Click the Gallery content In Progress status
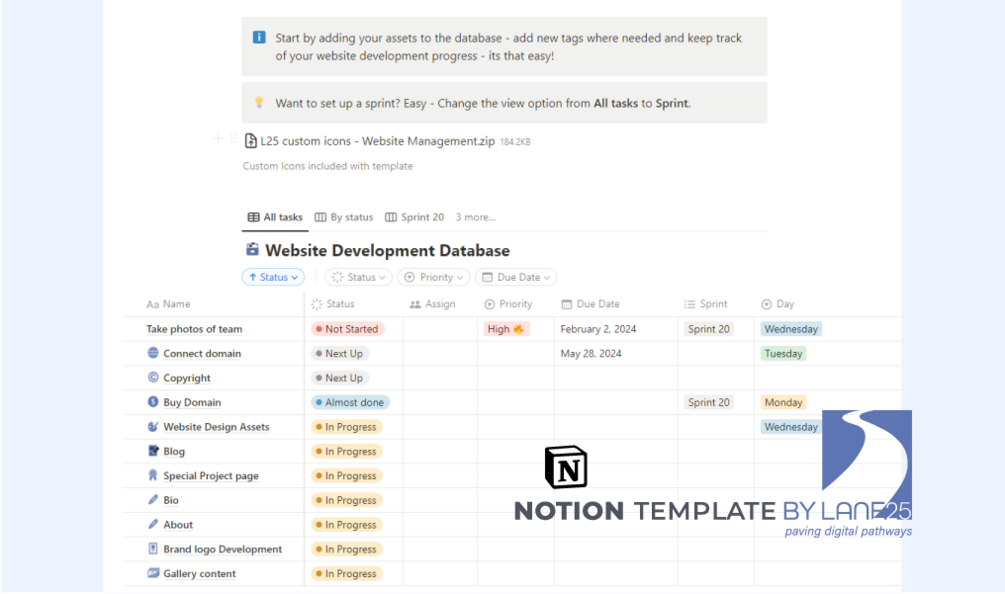Screen dimensions: 1005x594 click(346, 573)
